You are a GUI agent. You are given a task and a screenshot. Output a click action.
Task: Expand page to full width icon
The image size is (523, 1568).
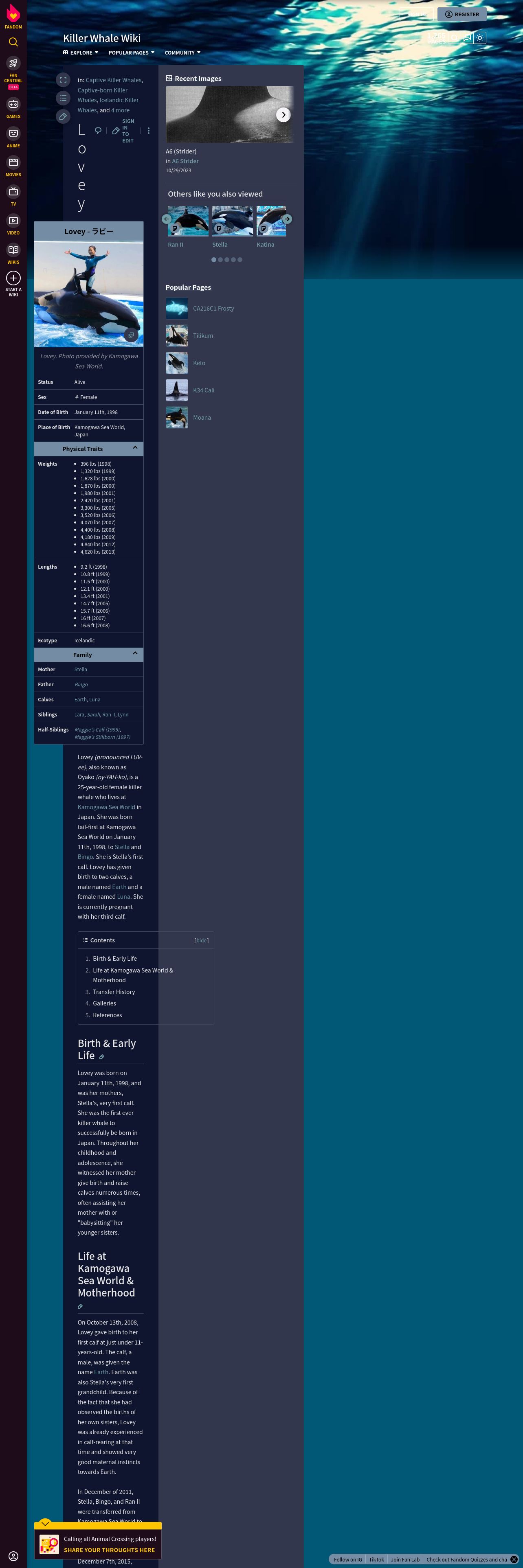tap(63, 80)
